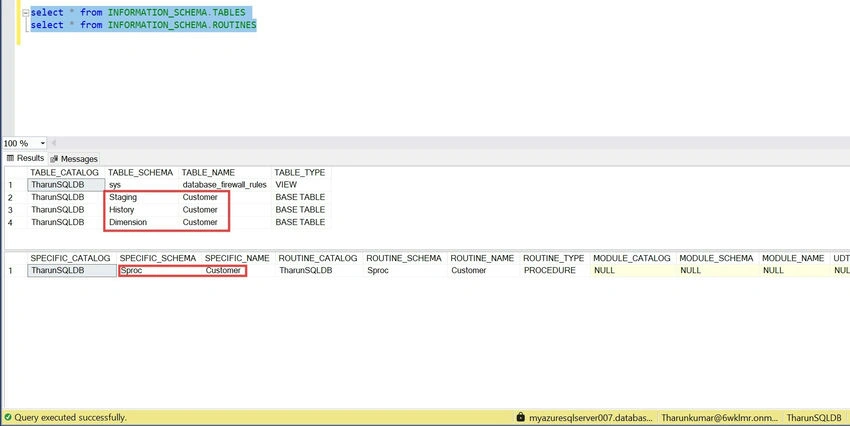Image resolution: width=850 pixels, height=426 pixels.
Task: Select the SPECIFIC_CATALOG column header
Action: point(70,258)
